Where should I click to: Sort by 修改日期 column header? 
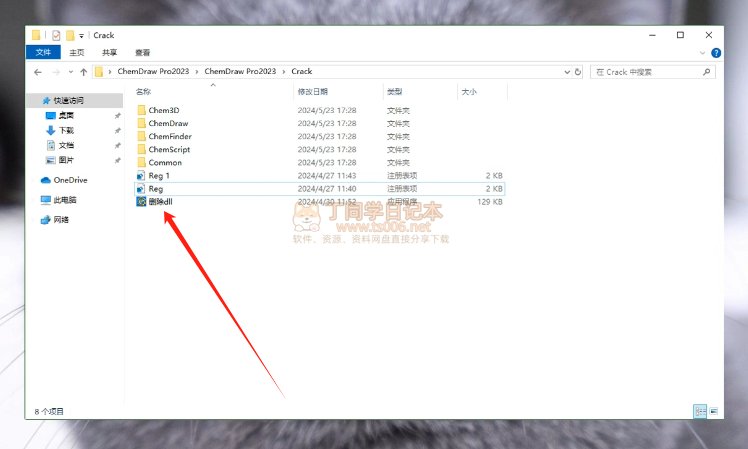pos(312,92)
